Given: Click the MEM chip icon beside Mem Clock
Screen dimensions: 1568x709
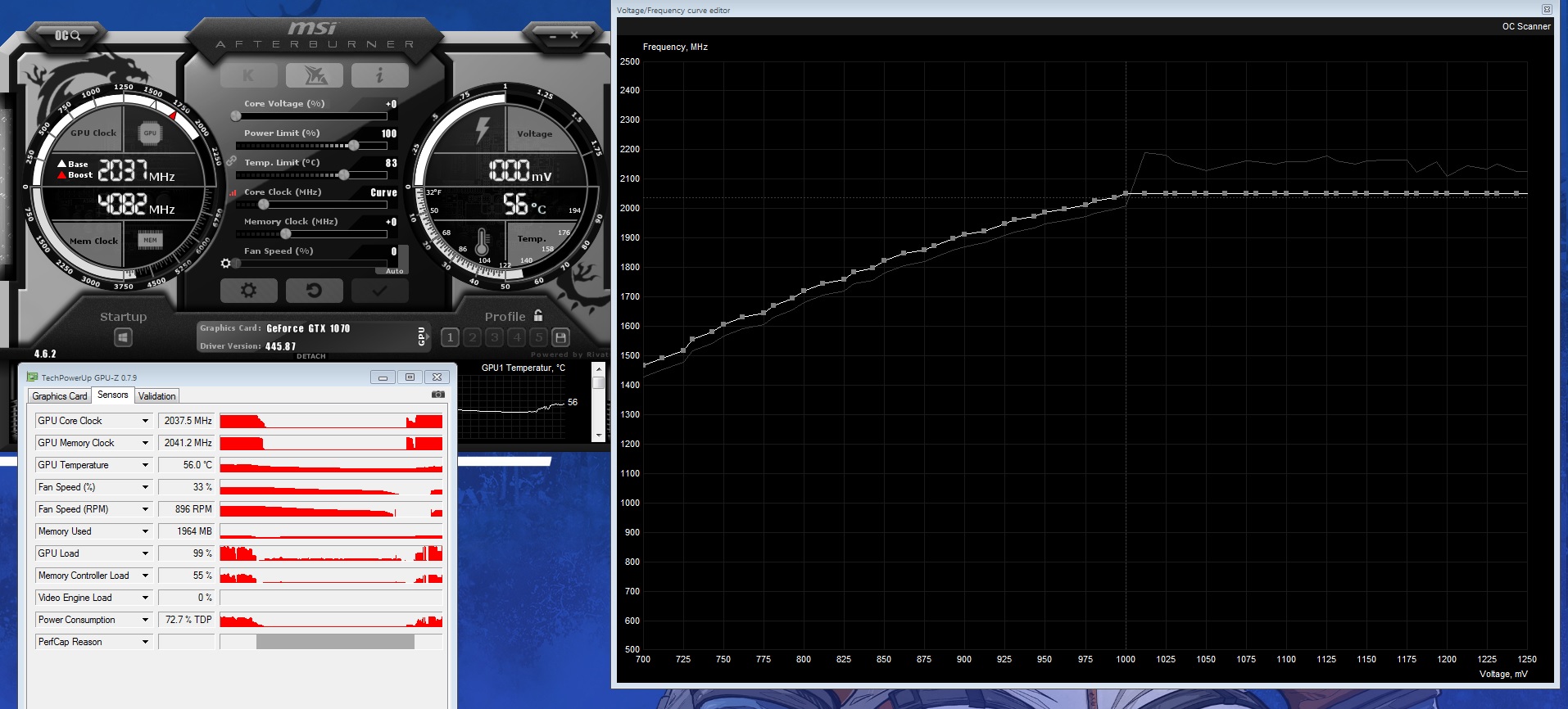Looking at the screenshot, I should tap(150, 240).
